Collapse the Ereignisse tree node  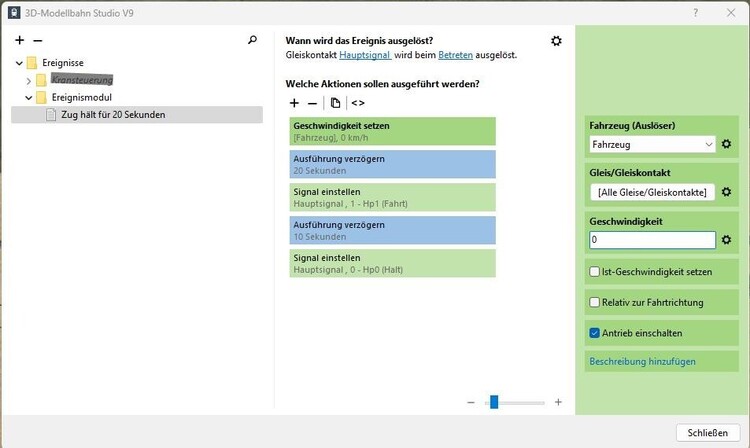[x=20, y=62]
